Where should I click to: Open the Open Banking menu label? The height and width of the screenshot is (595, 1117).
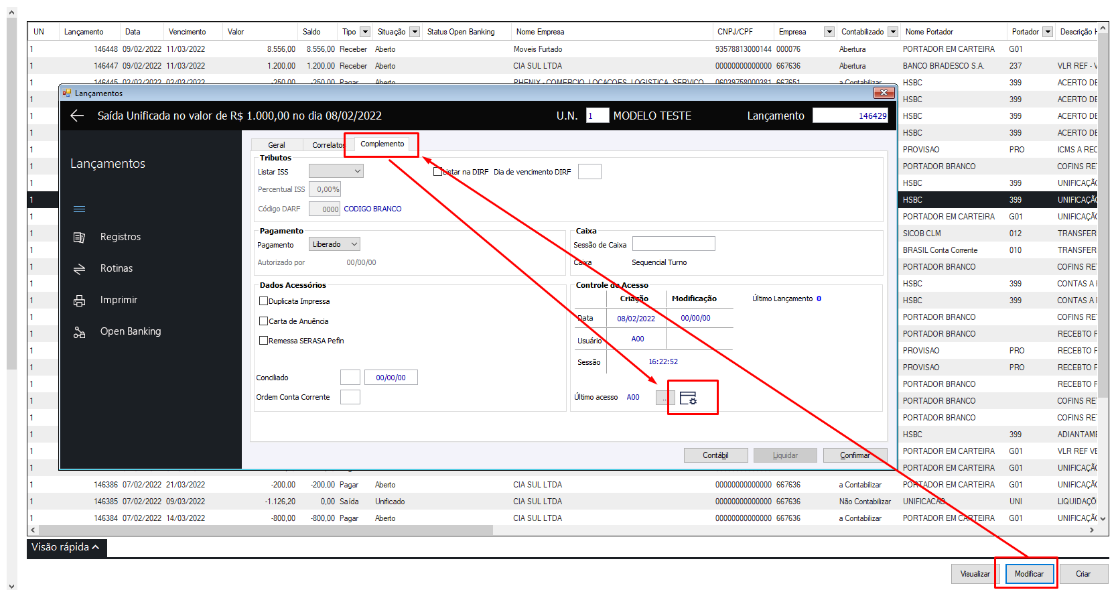(130, 331)
